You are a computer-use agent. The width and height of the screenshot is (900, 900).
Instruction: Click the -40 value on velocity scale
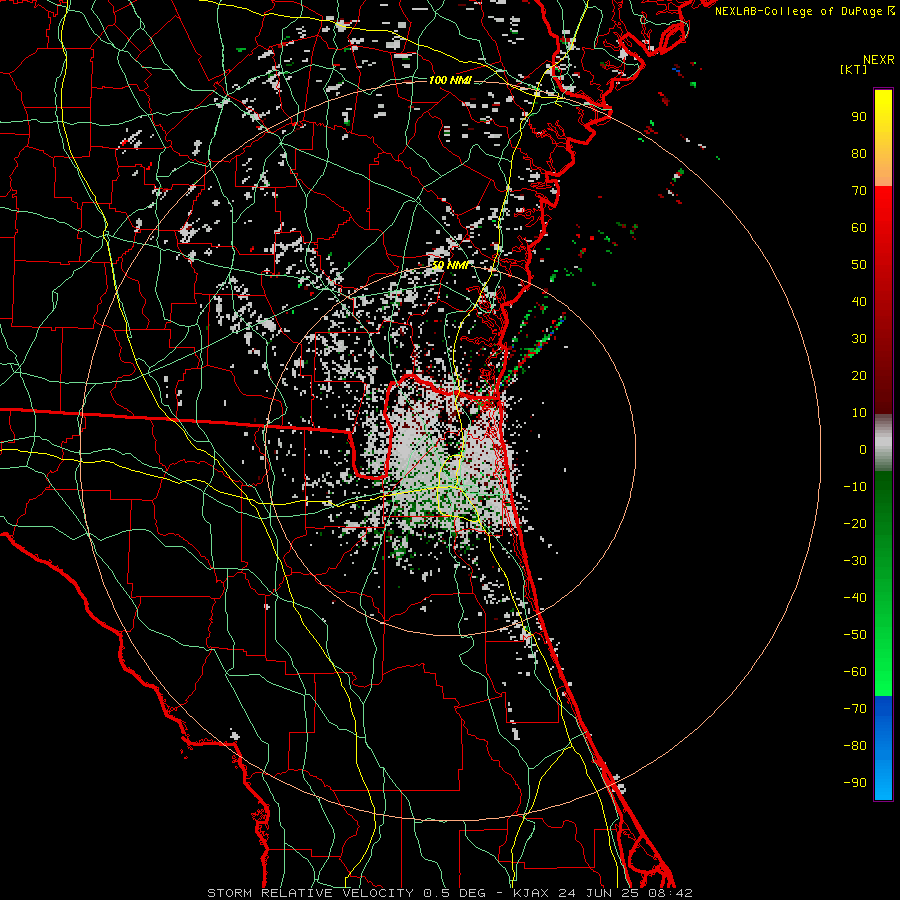pos(855,598)
